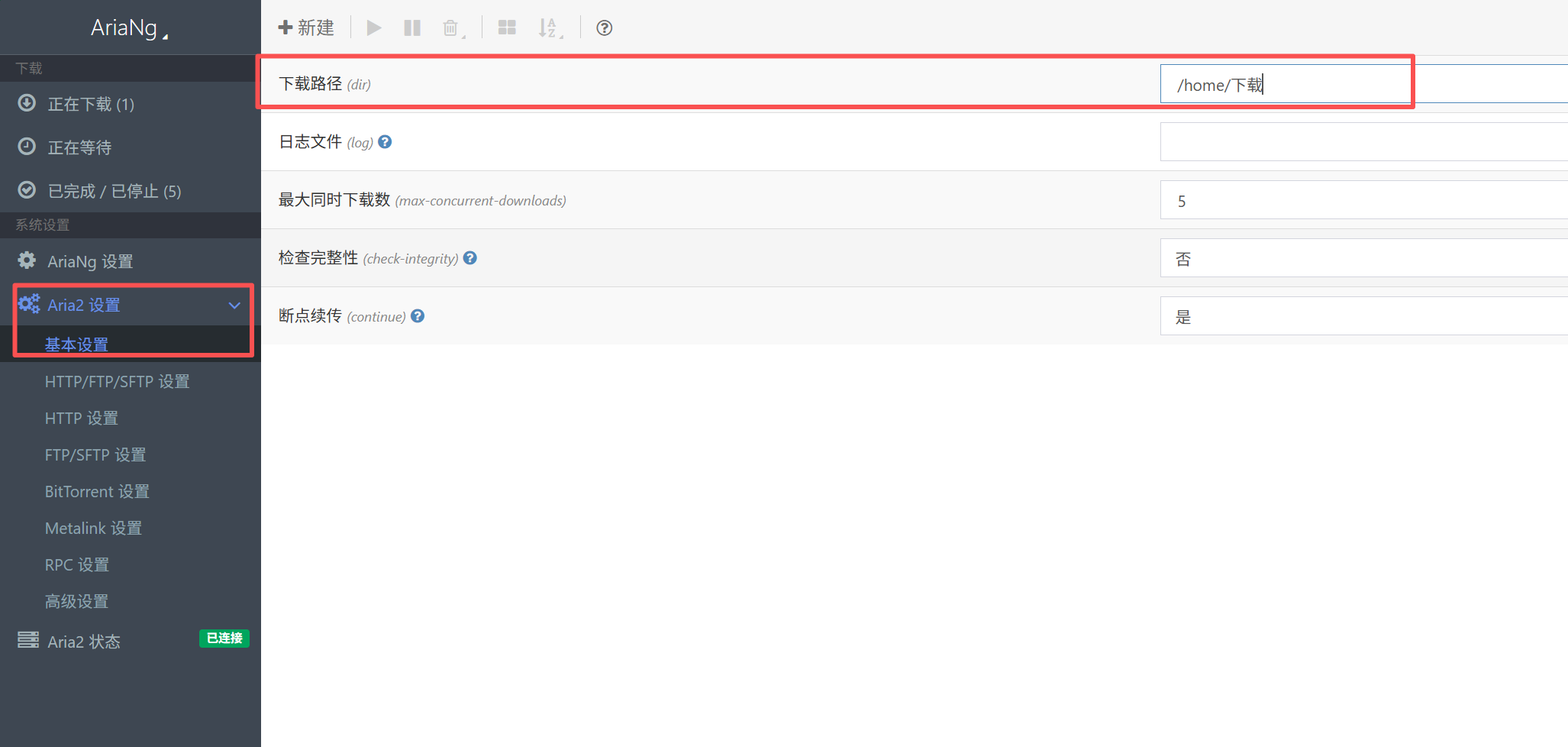Image resolution: width=1568 pixels, height=747 pixels.
Task: Pause selected tasks with pause icon
Action: pos(412,27)
